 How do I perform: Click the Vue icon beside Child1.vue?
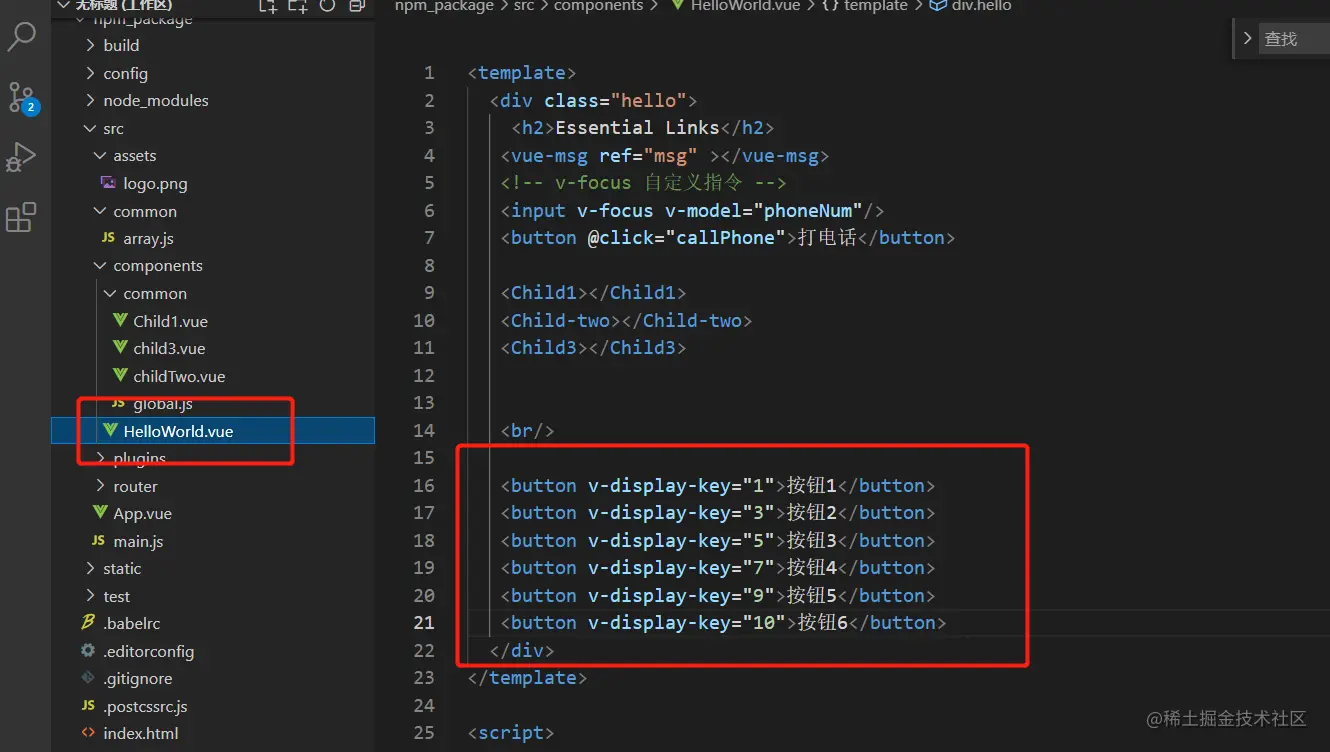click(x=120, y=321)
